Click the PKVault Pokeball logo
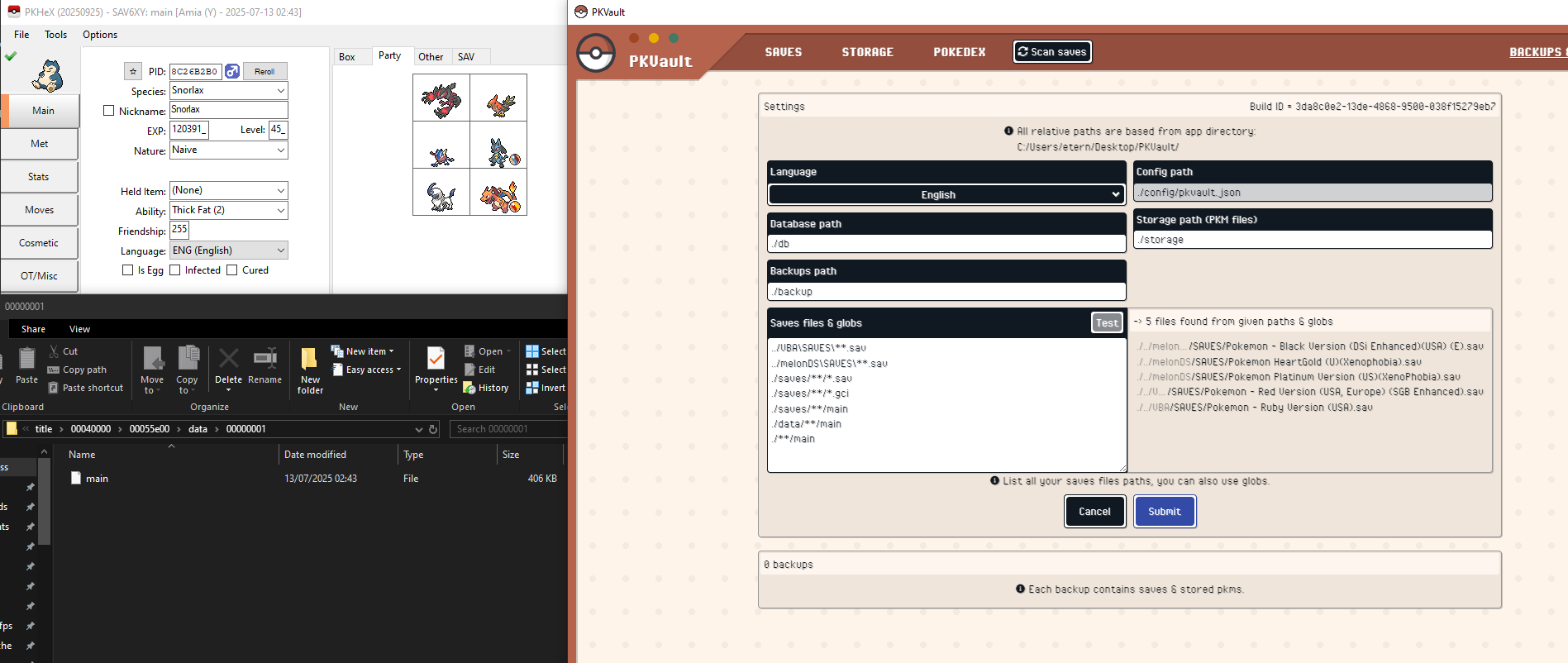The height and width of the screenshot is (663, 1568). (x=596, y=54)
